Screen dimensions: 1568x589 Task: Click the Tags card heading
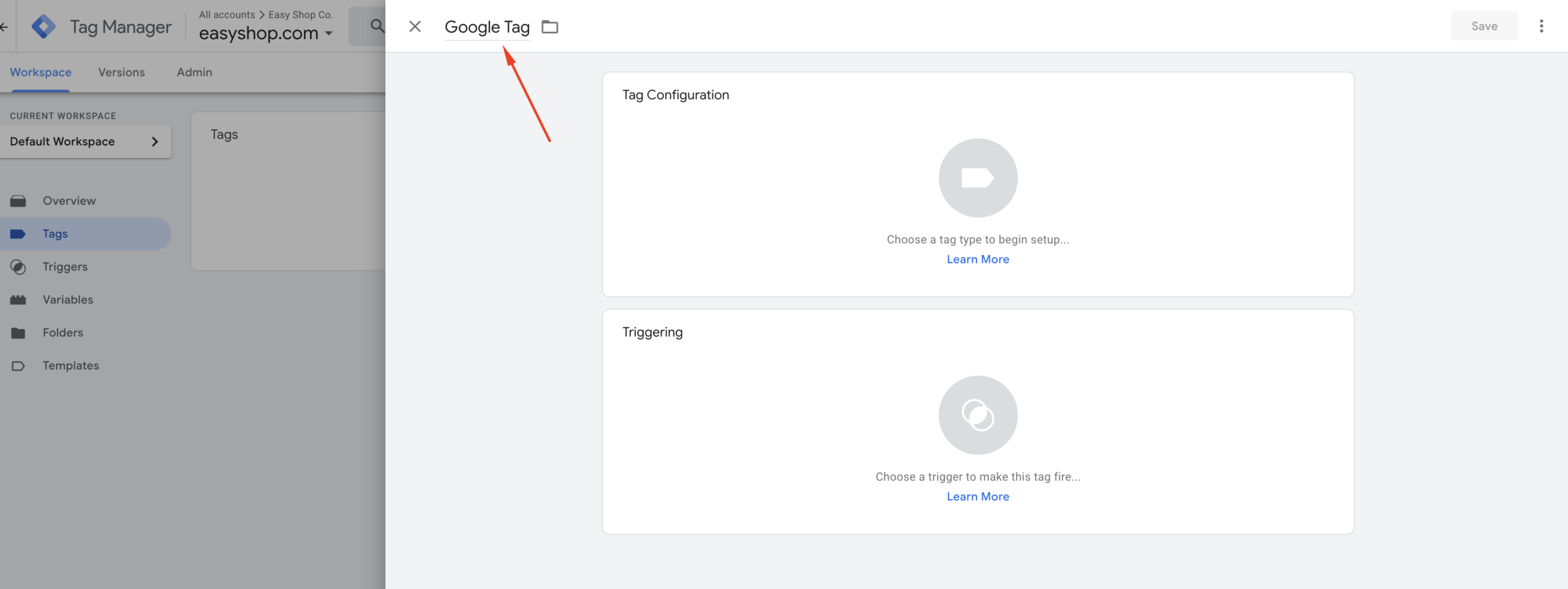[x=224, y=135]
